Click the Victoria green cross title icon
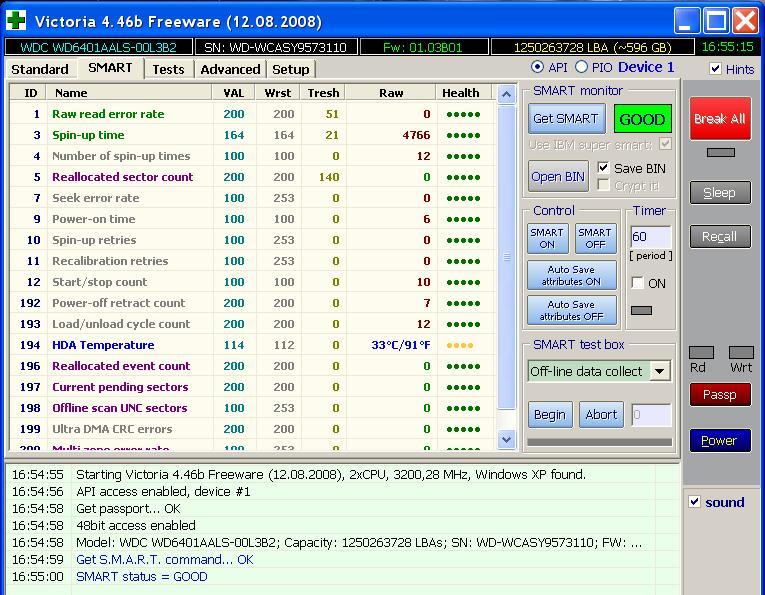765x595 pixels. tap(16, 20)
